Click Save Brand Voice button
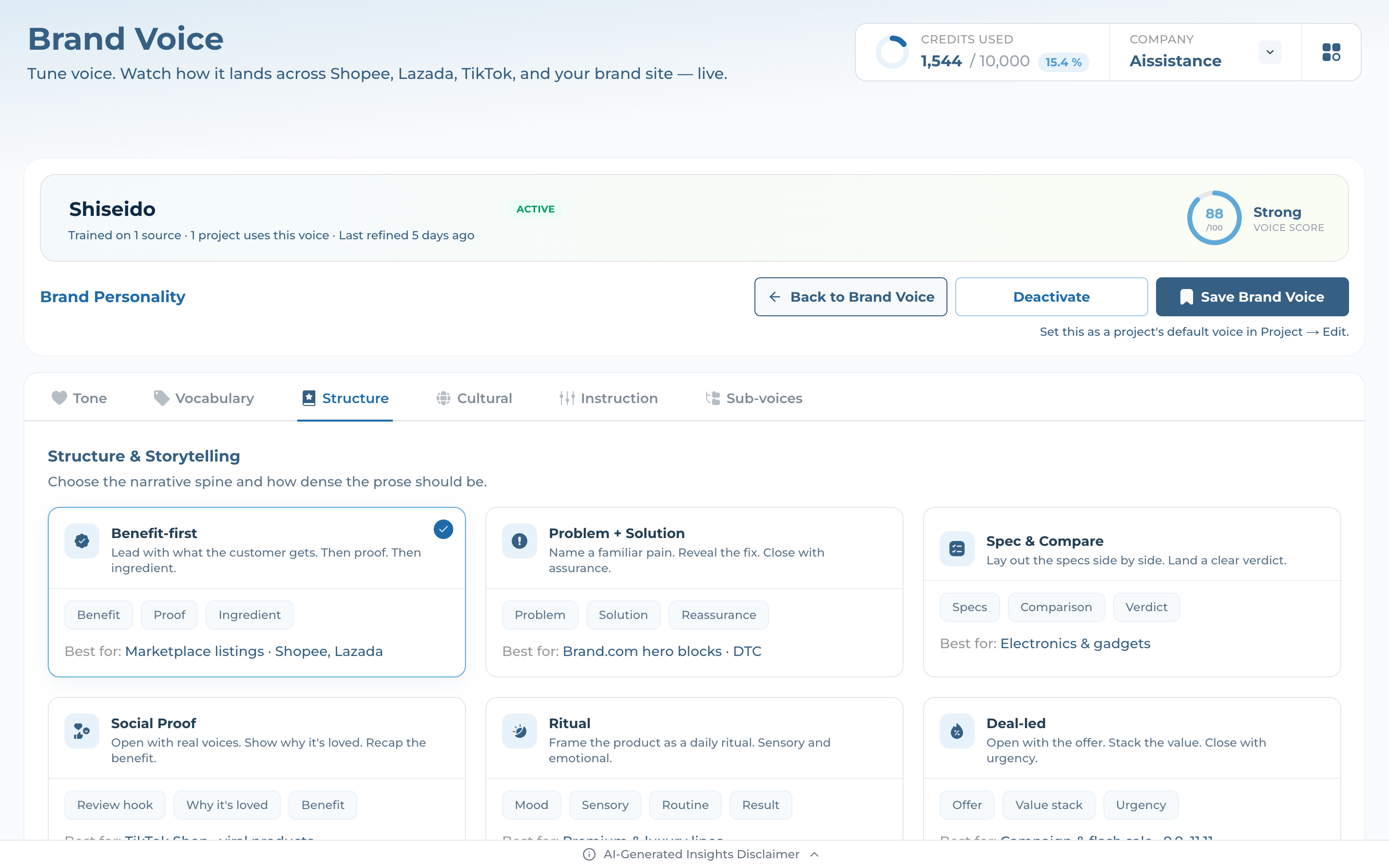The height and width of the screenshot is (868, 1389). point(1253,297)
